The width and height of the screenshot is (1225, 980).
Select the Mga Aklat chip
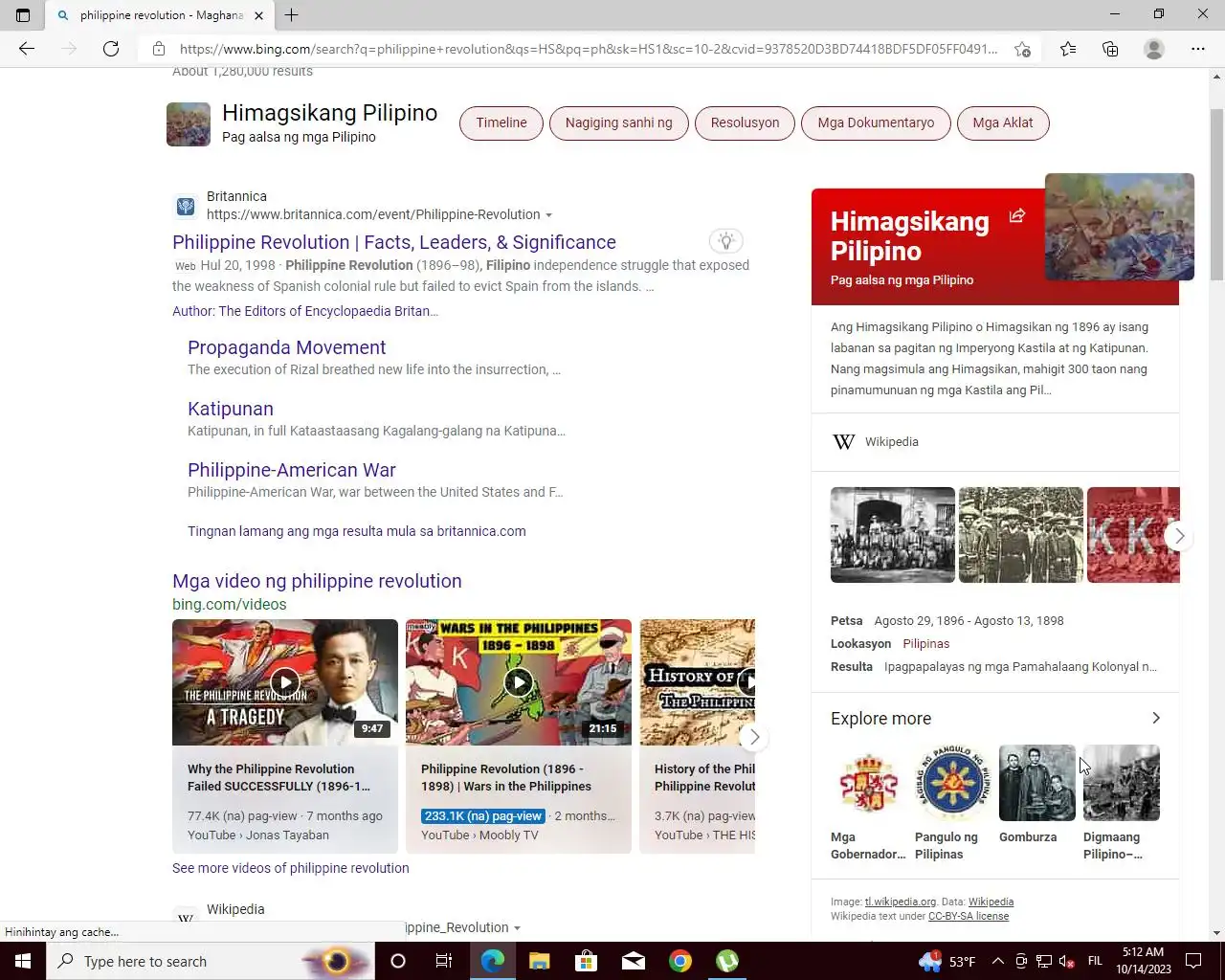tap(1003, 122)
